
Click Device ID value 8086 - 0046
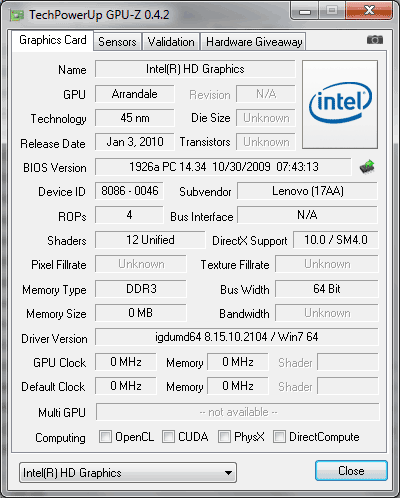point(129,191)
